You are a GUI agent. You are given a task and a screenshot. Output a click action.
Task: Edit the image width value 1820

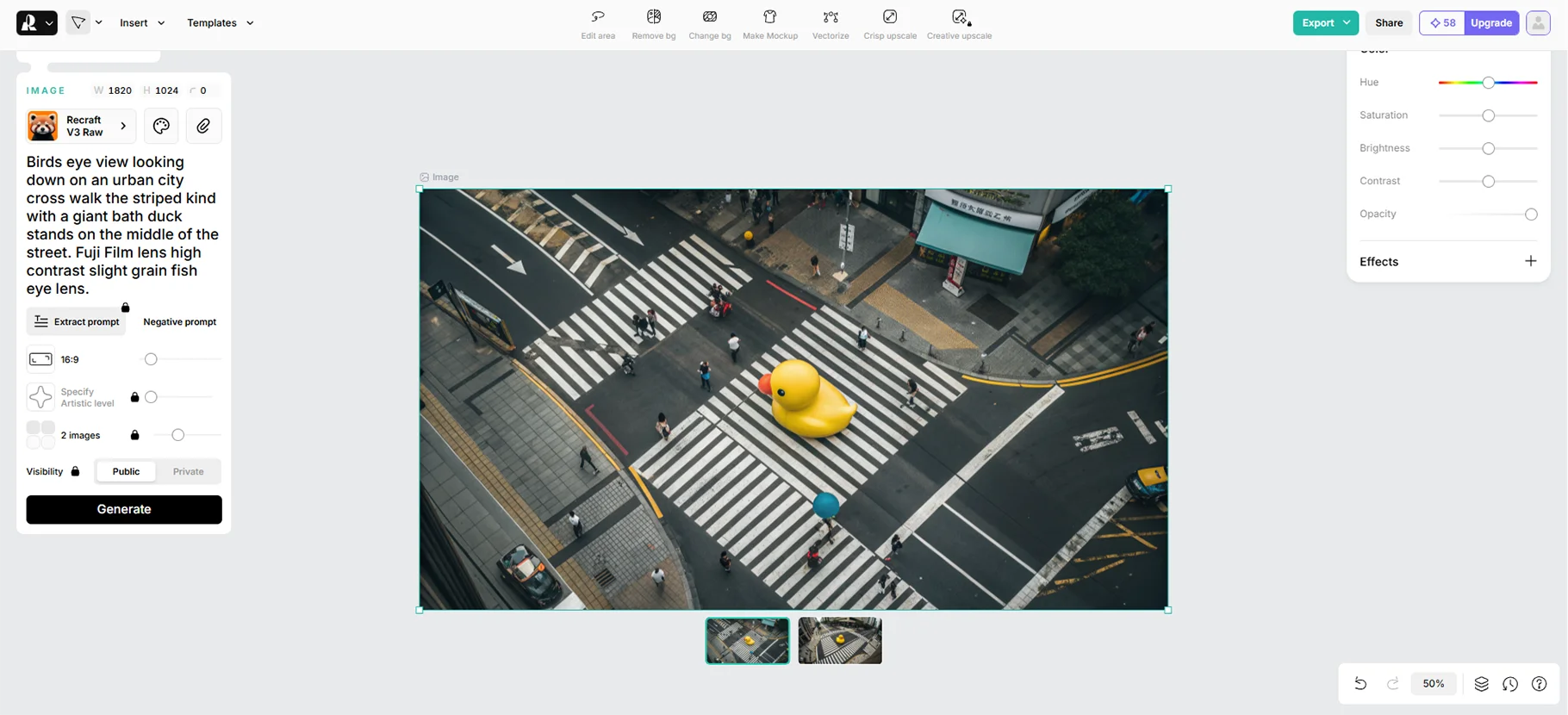click(120, 90)
